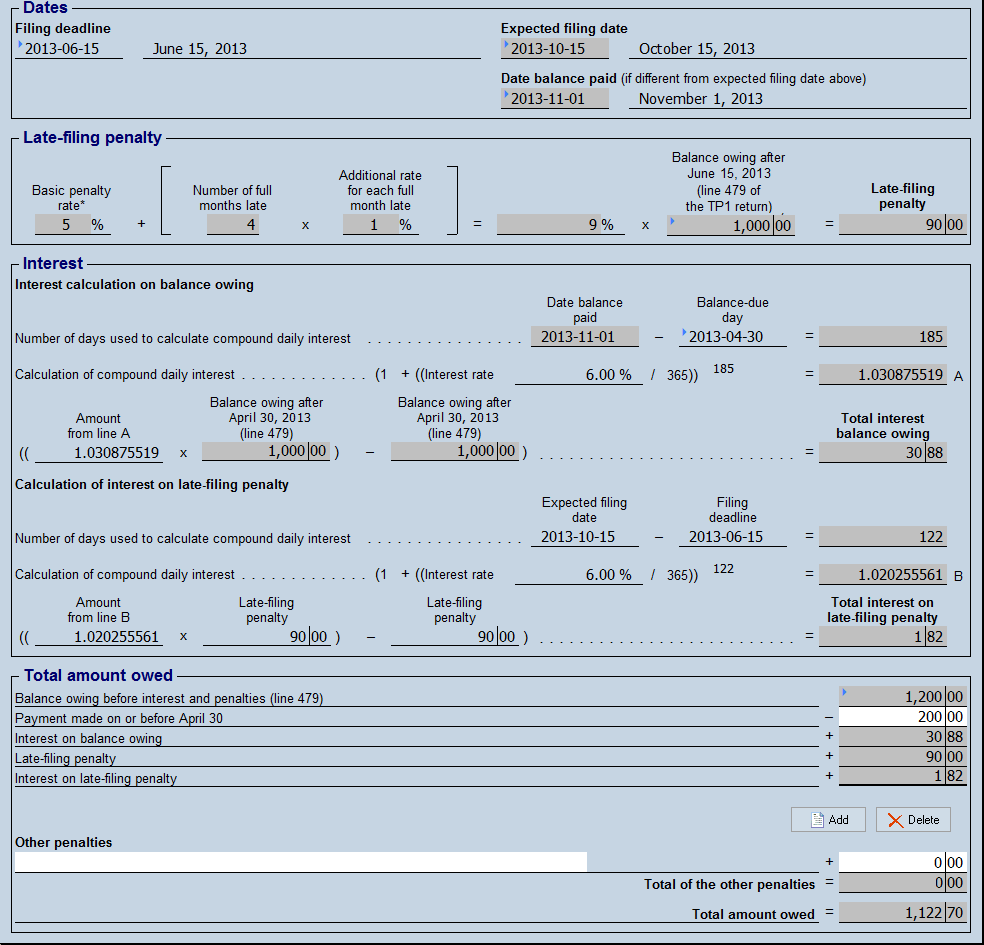Click Expected filing date 2013-10-15 in Interest section

pos(585,537)
